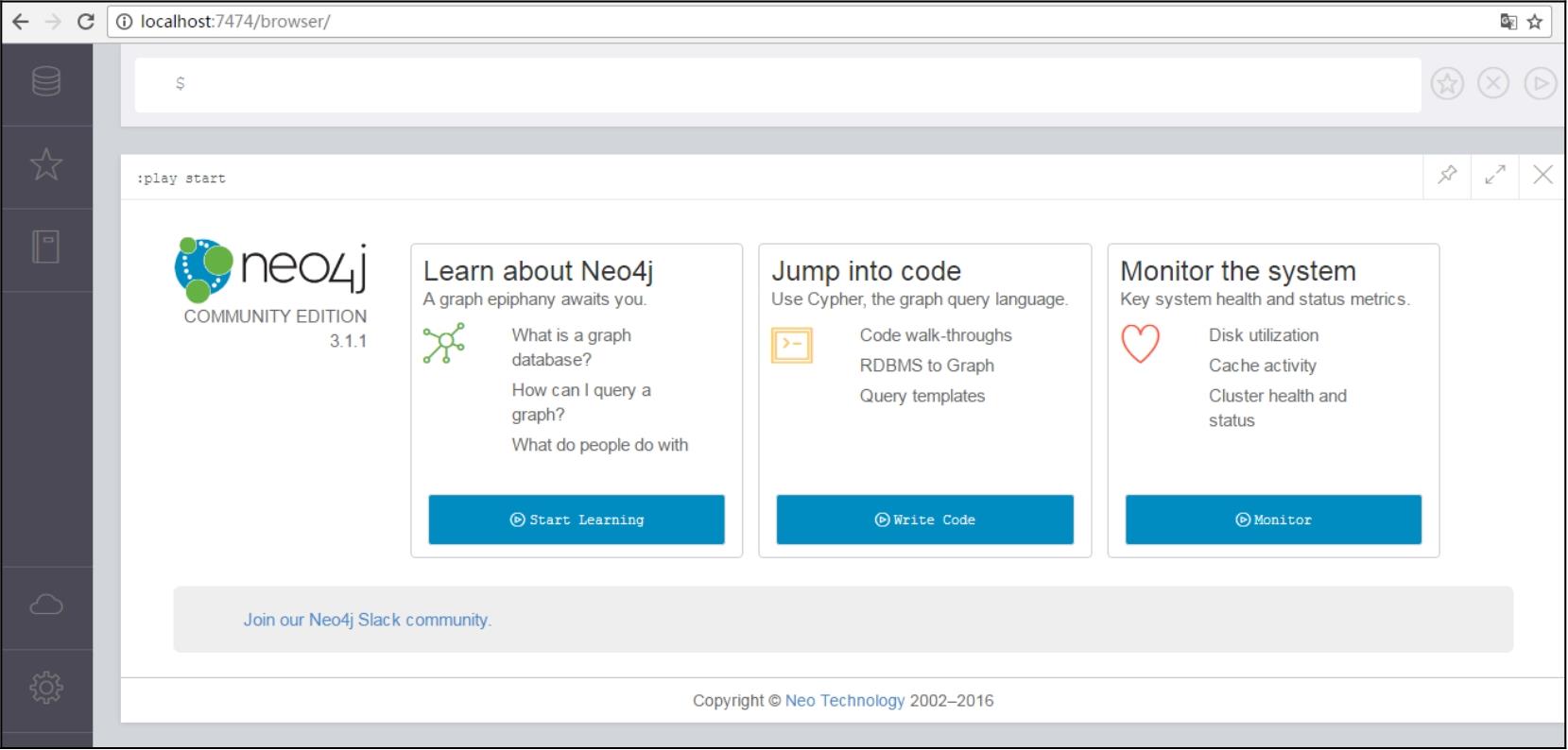The width and height of the screenshot is (1568, 750).
Task: Click 'Code walk-throughs' text
Action: coord(936,335)
